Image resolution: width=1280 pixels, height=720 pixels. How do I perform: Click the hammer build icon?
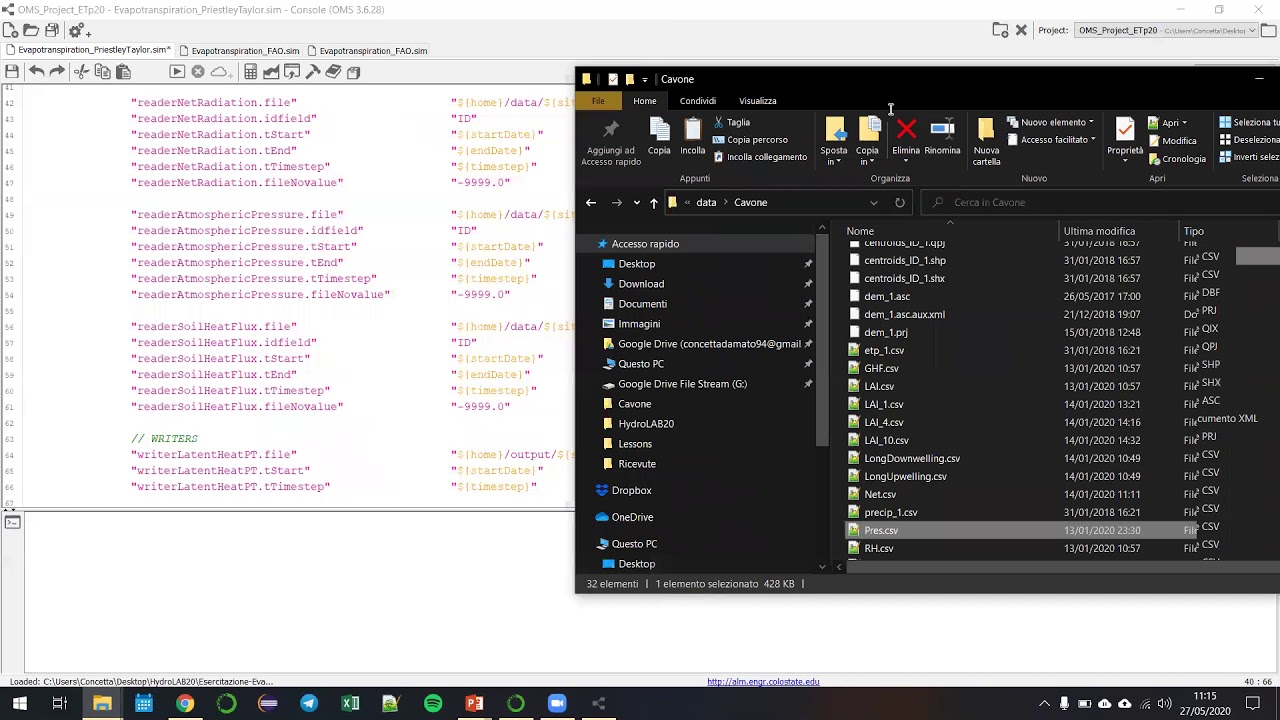[313, 72]
